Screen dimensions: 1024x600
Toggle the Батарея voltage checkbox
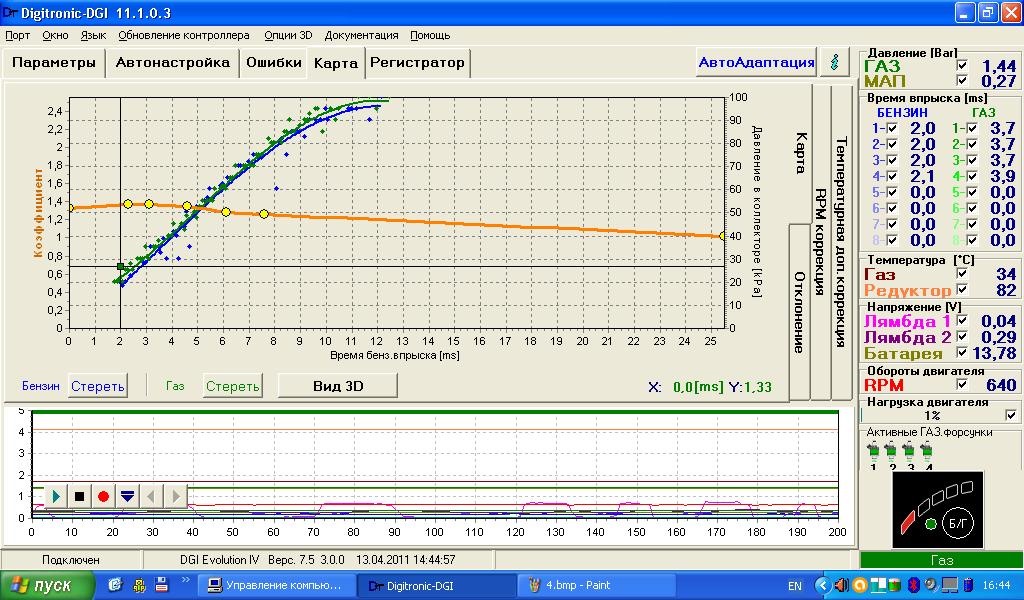961,353
